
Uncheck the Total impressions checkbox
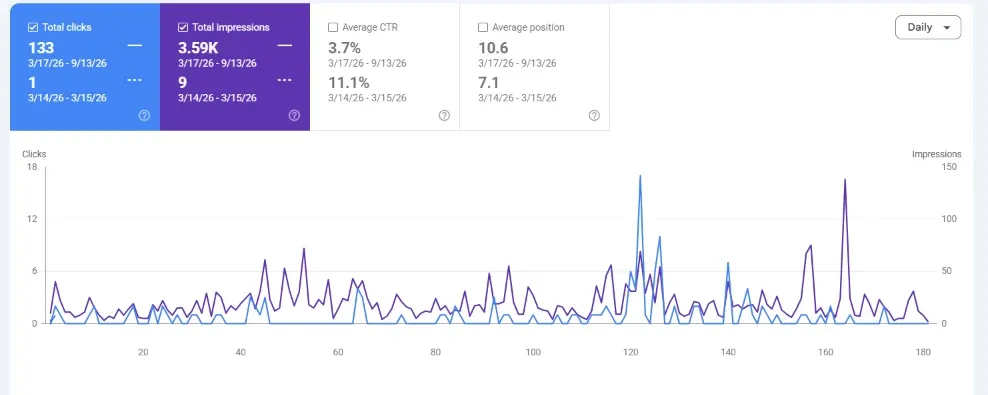click(183, 28)
